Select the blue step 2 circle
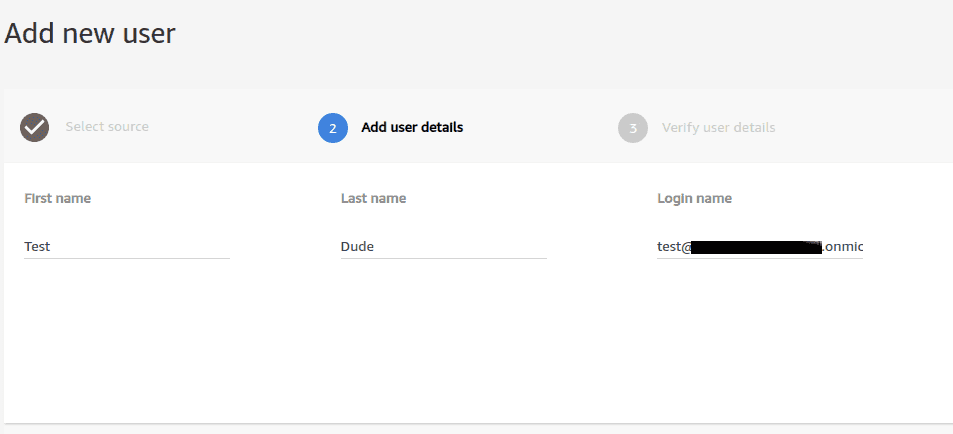 pyautogui.click(x=333, y=128)
